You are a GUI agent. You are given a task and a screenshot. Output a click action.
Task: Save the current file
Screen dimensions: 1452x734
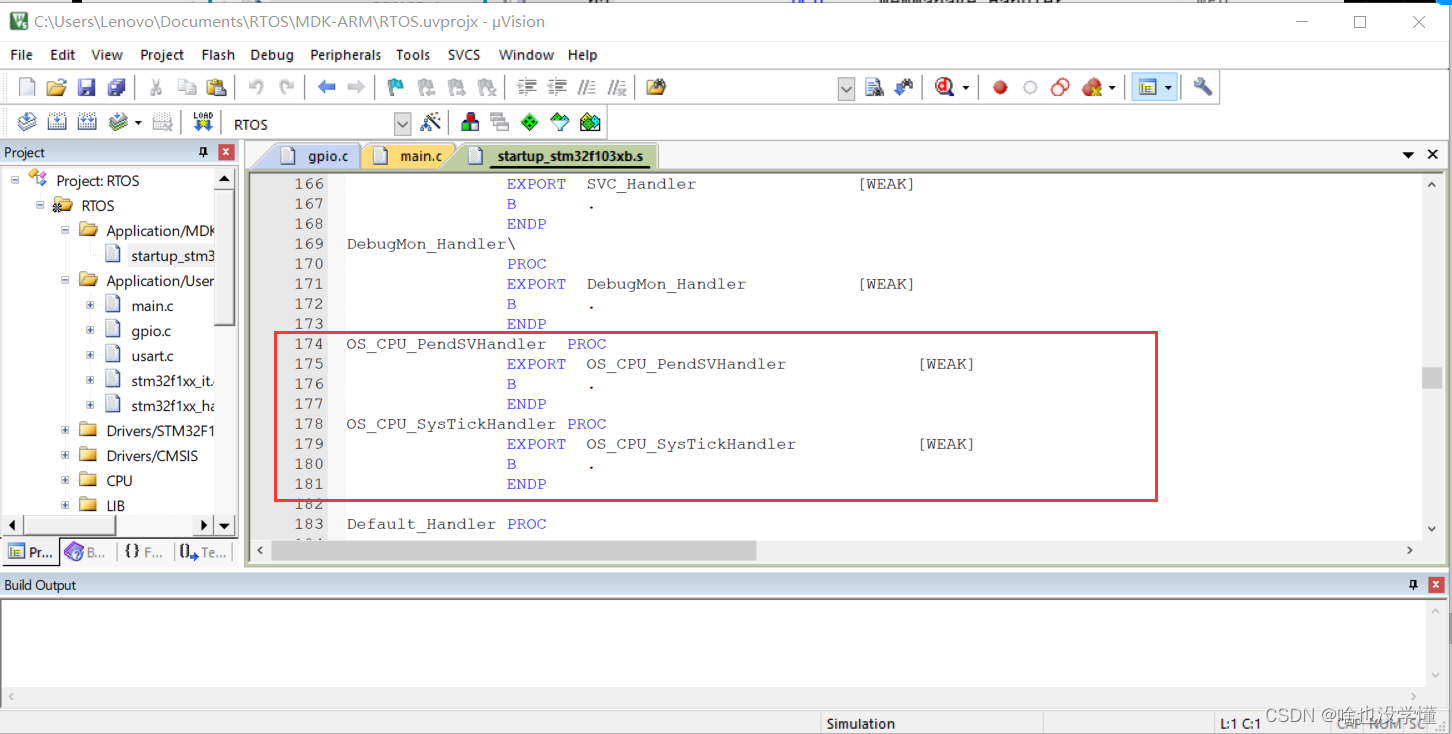87,88
